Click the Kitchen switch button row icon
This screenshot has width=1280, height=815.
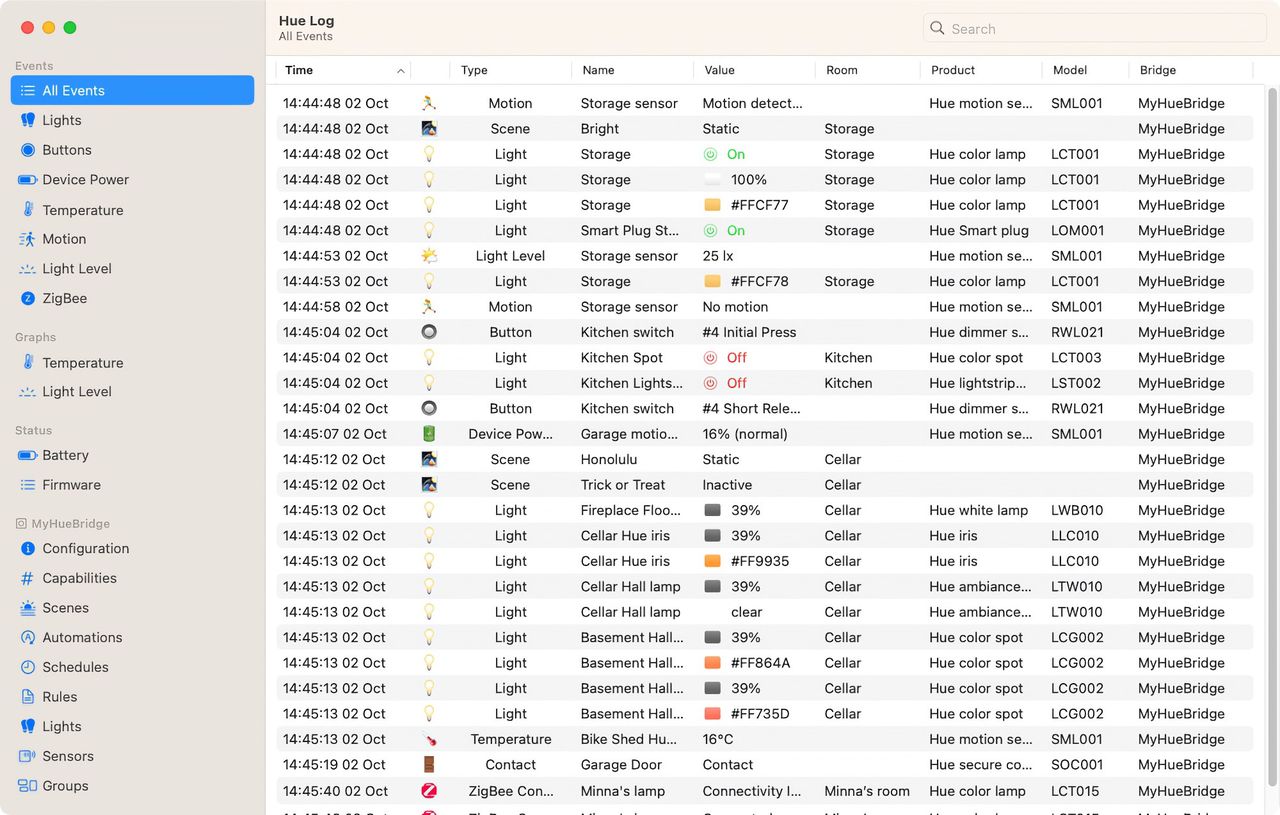(x=429, y=332)
